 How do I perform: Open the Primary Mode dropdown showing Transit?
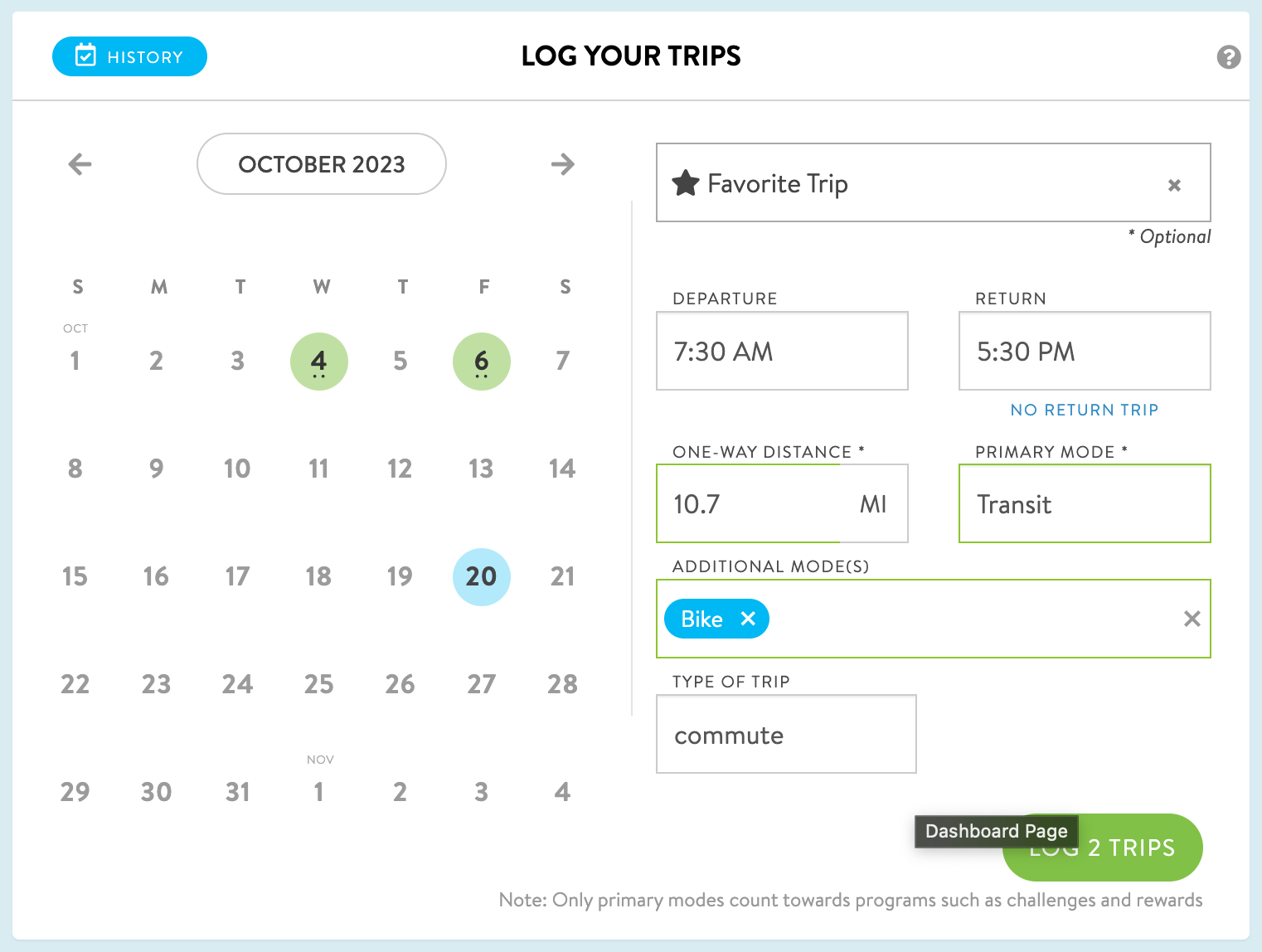[1085, 503]
